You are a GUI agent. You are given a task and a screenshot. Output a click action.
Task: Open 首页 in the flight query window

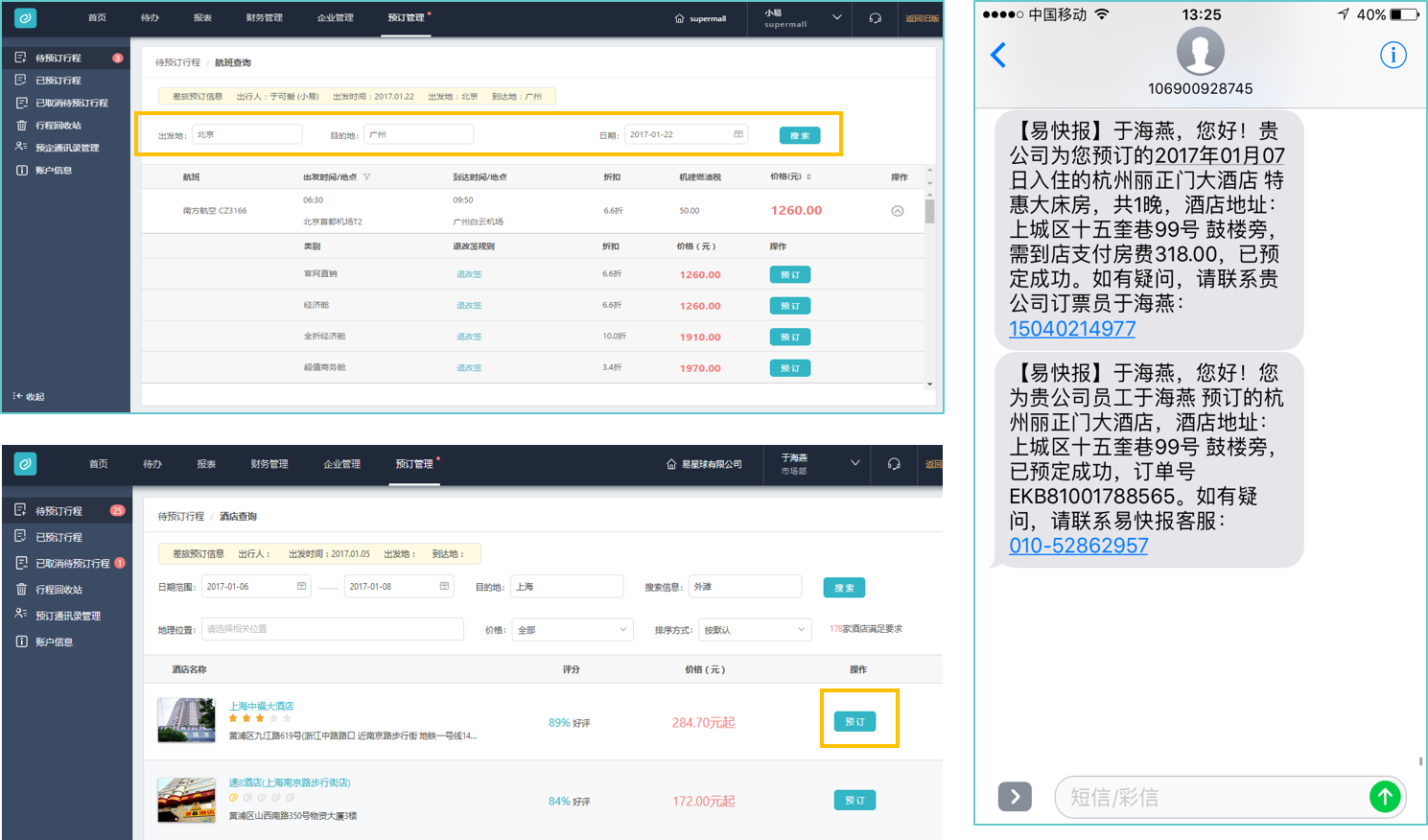(x=97, y=18)
